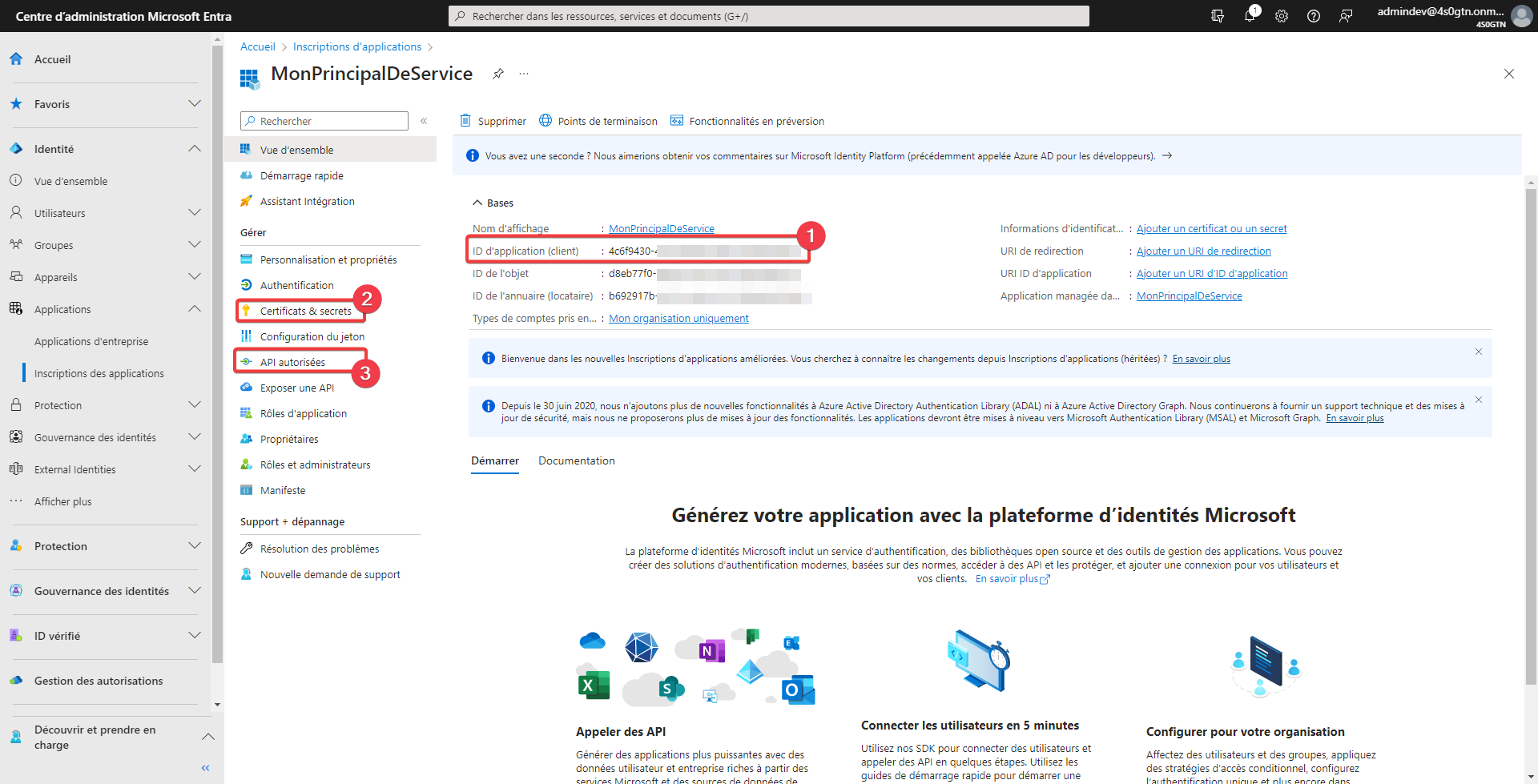Expand Appareils in sidebar
Image resolution: width=1538 pixels, height=784 pixels.
[x=194, y=277]
